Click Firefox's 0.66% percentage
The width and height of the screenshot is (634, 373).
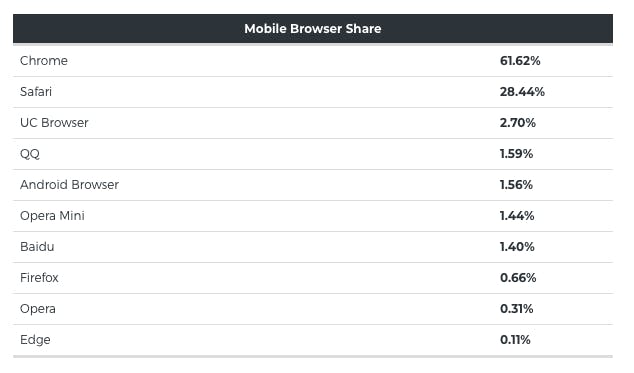pyautogui.click(x=518, y=278)
